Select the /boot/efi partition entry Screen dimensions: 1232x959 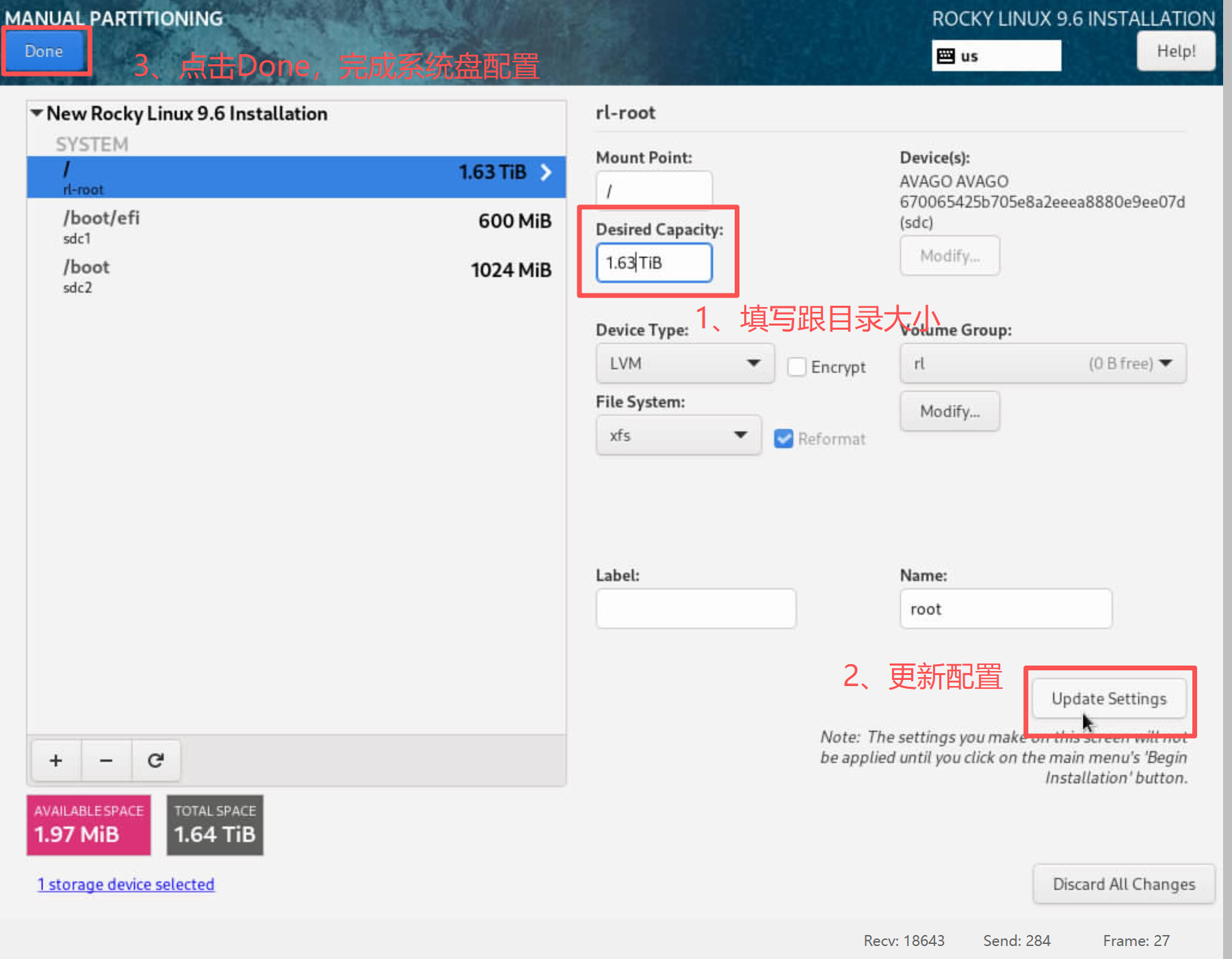click(x=296, y=227)
